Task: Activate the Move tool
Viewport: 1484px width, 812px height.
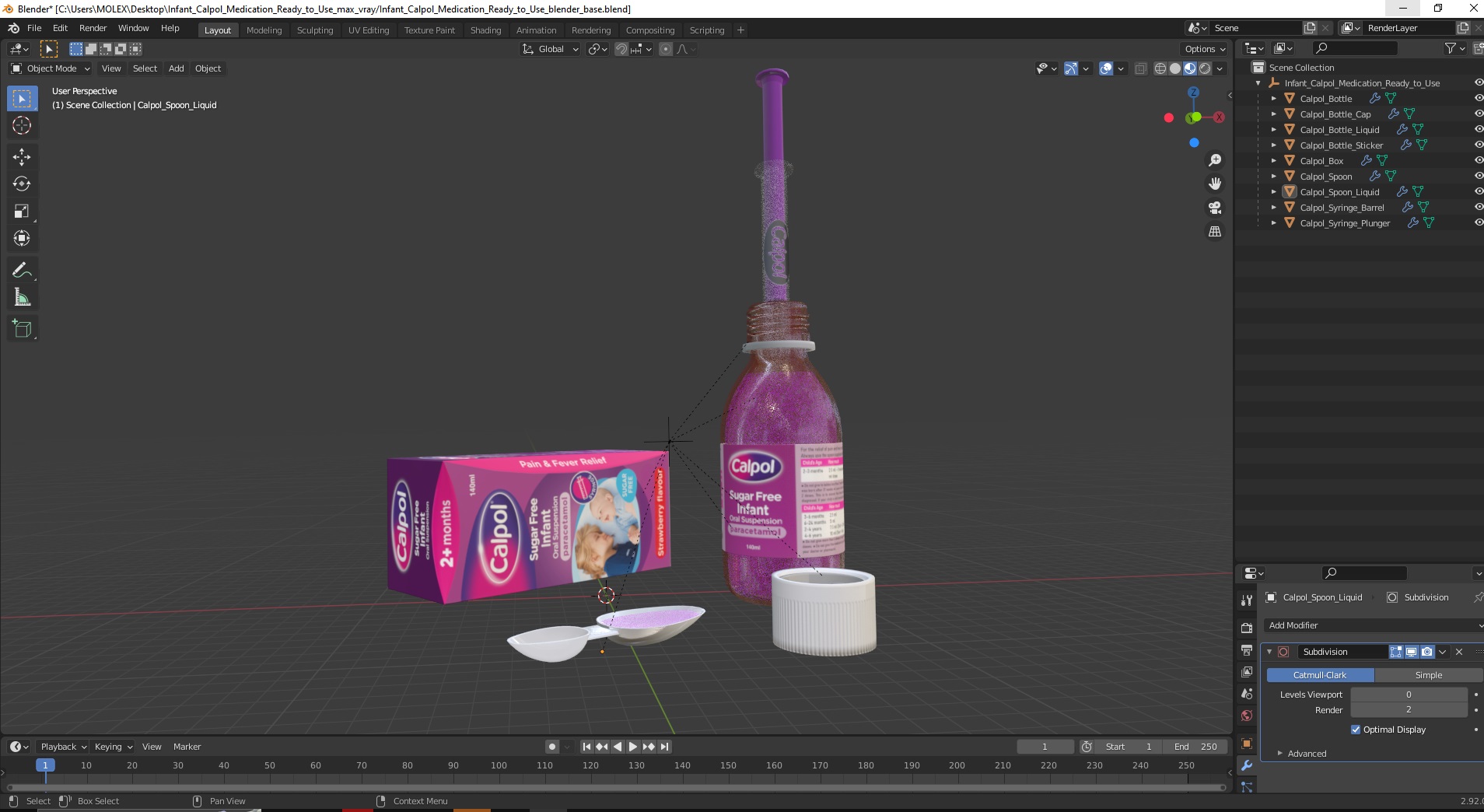Action: click(22, 157)
